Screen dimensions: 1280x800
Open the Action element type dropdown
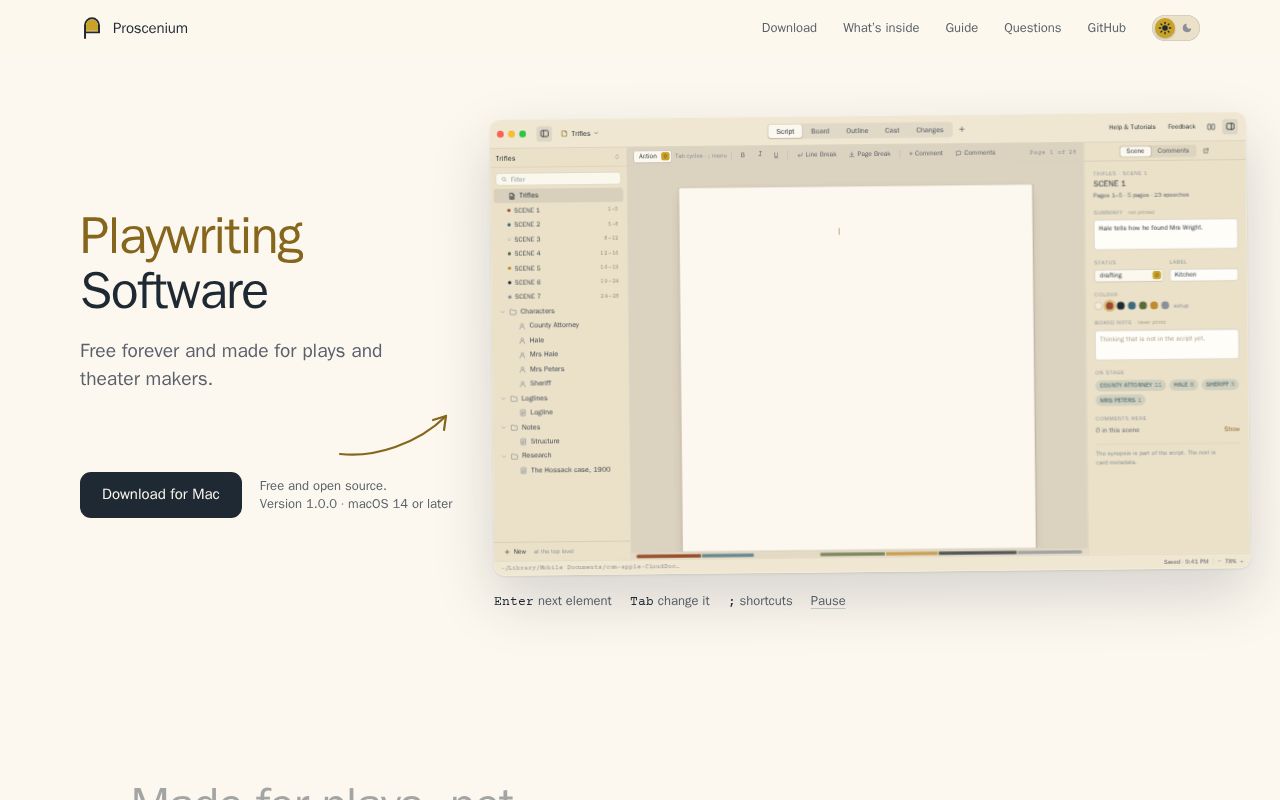tap(653, 156)
